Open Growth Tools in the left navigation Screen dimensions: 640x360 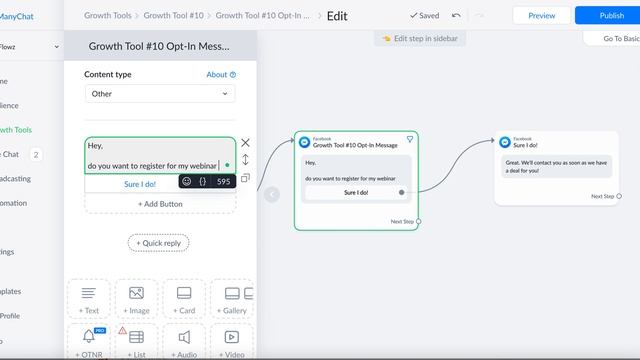tap(16, 130)
